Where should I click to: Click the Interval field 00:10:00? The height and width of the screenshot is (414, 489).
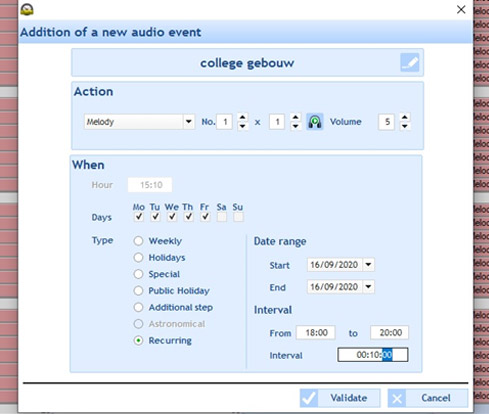373,355
